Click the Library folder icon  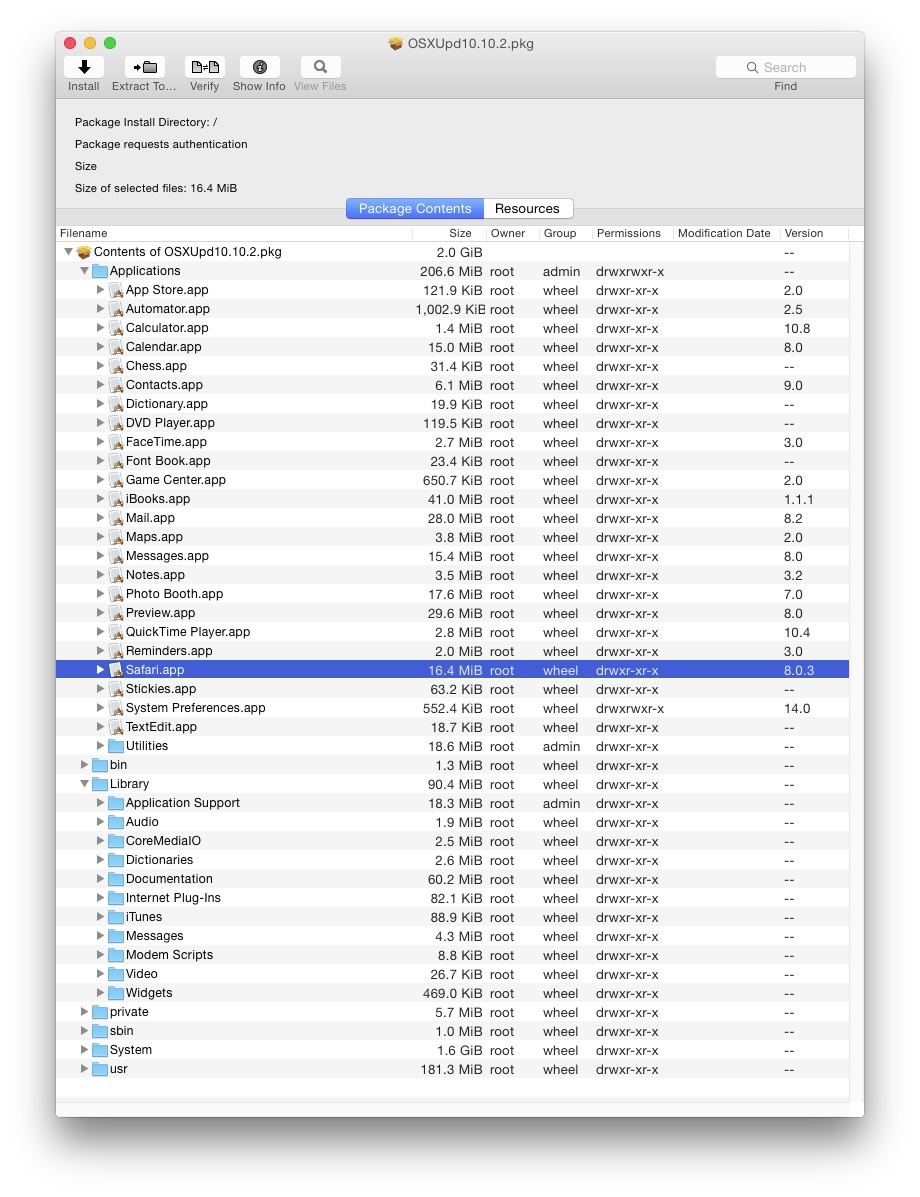(x=100, y=784)
